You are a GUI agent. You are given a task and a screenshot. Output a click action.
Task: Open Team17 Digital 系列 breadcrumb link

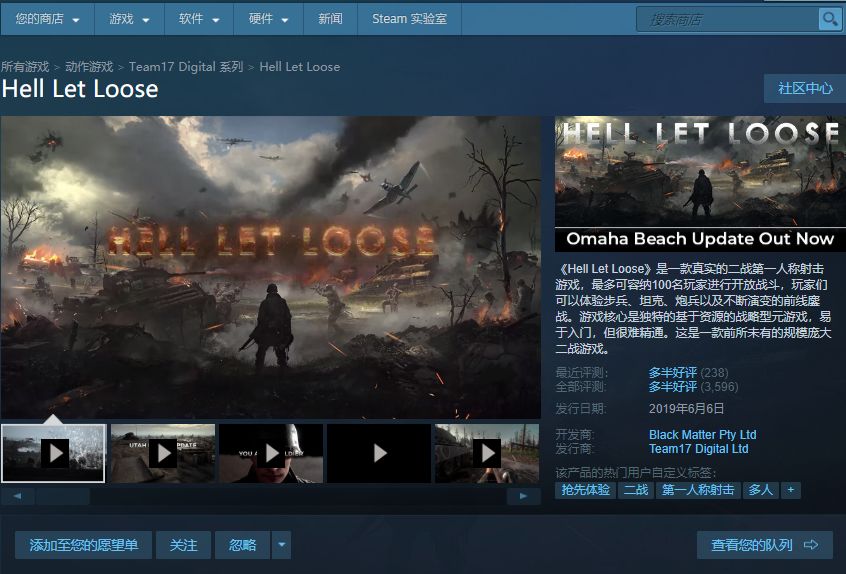coord(186,67)
